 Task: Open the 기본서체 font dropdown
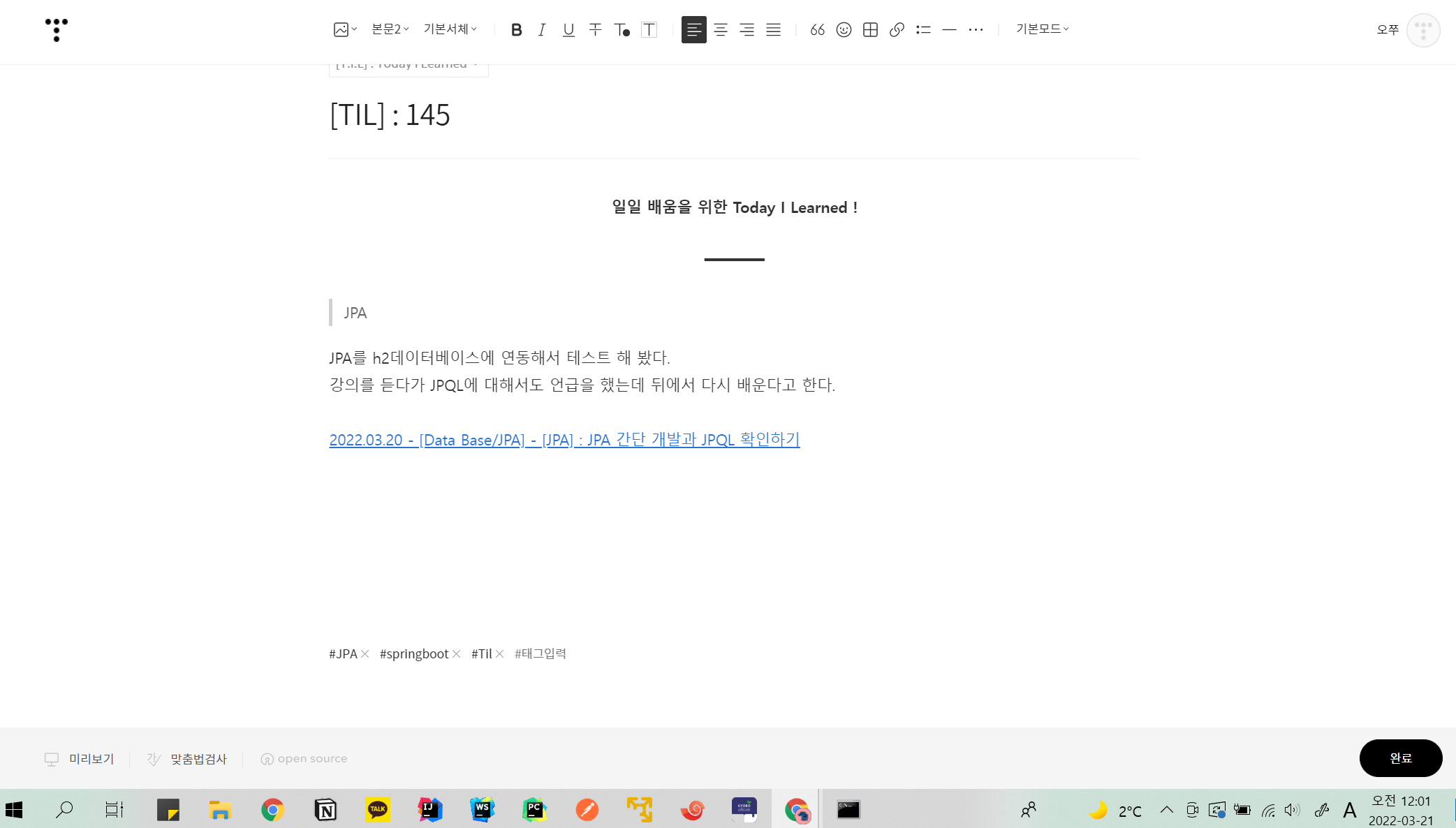point(450,29)
